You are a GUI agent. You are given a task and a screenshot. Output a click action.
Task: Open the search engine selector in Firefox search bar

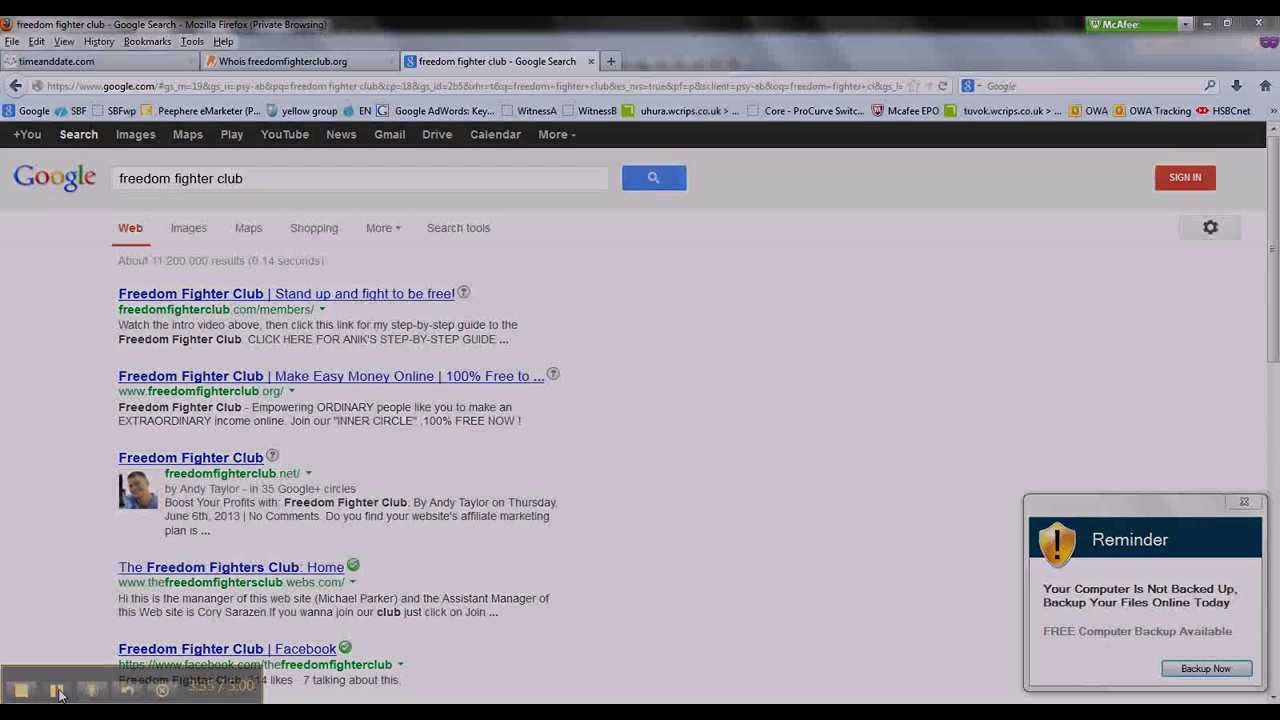click(x=972, y=86)
